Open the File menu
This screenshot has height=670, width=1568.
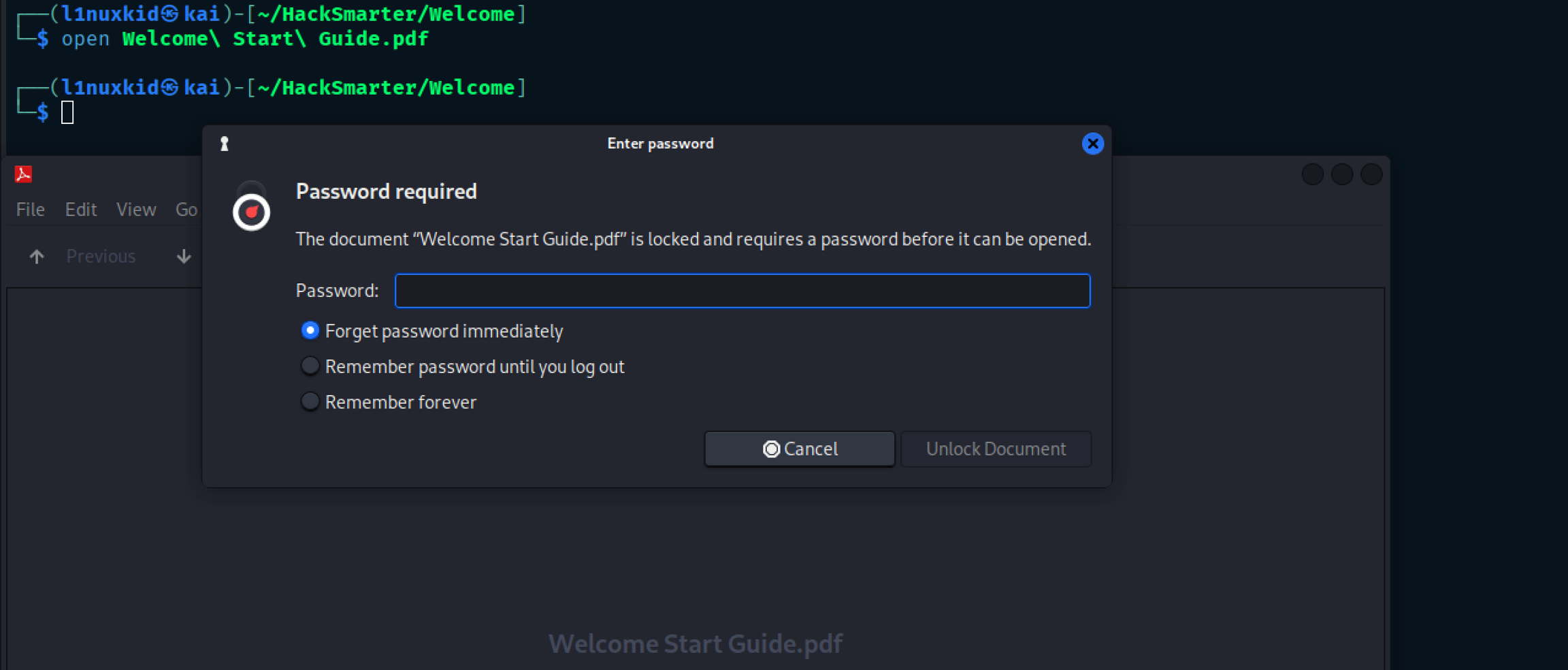31,210
